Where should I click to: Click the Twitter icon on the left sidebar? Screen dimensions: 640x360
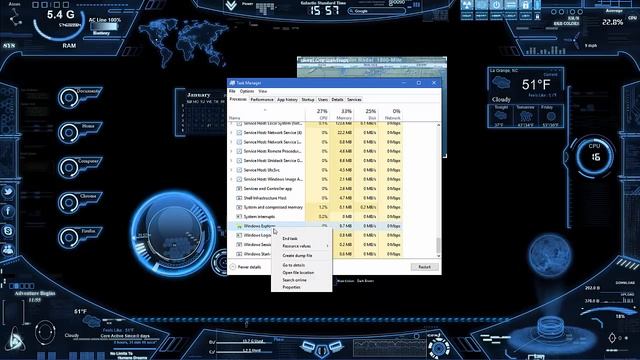click(8, 192)
